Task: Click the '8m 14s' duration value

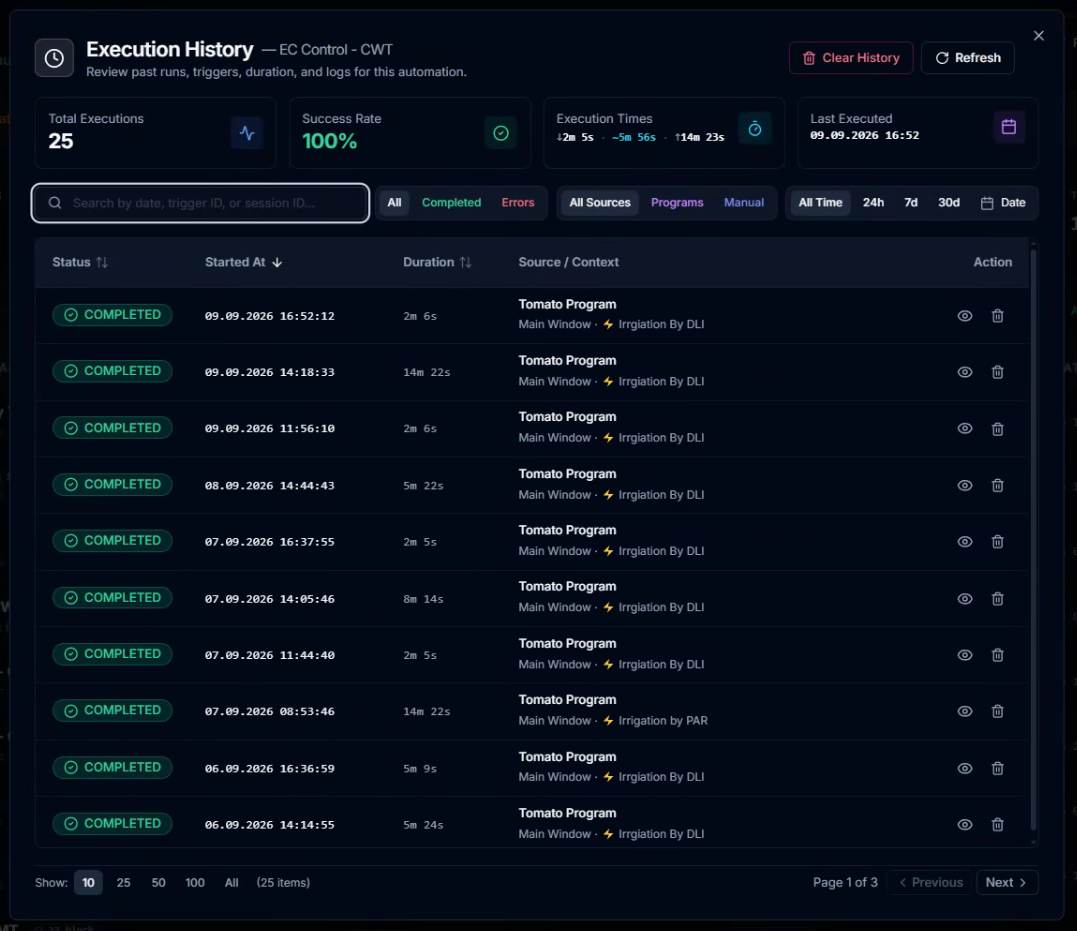Action: coord(423,598)
